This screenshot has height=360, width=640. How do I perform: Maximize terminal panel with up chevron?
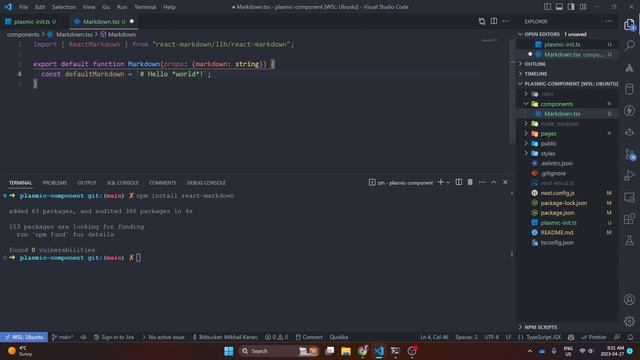point(493,182)
